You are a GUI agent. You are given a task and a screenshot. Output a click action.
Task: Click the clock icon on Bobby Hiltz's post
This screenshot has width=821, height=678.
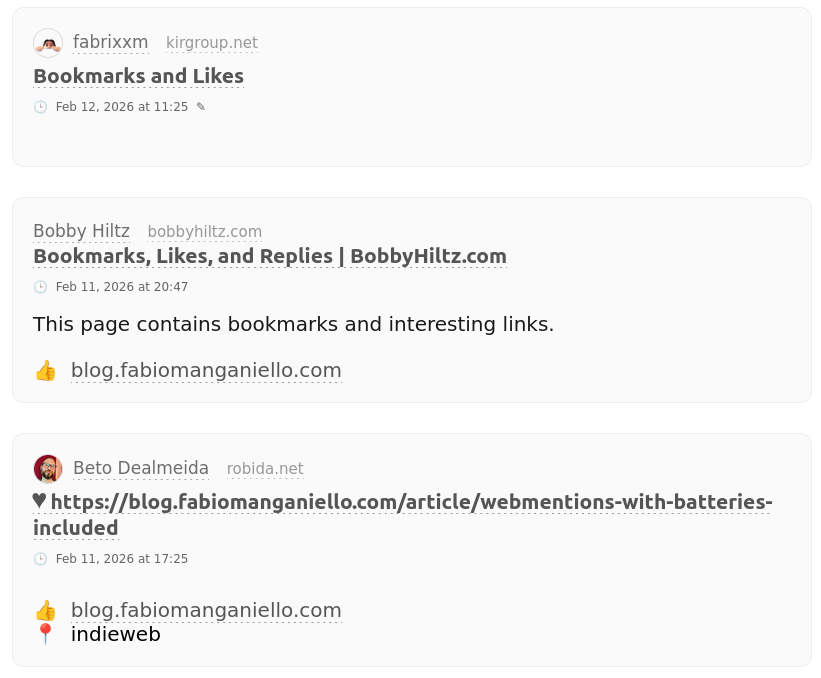pyautogui.click(x=40, y=287)
